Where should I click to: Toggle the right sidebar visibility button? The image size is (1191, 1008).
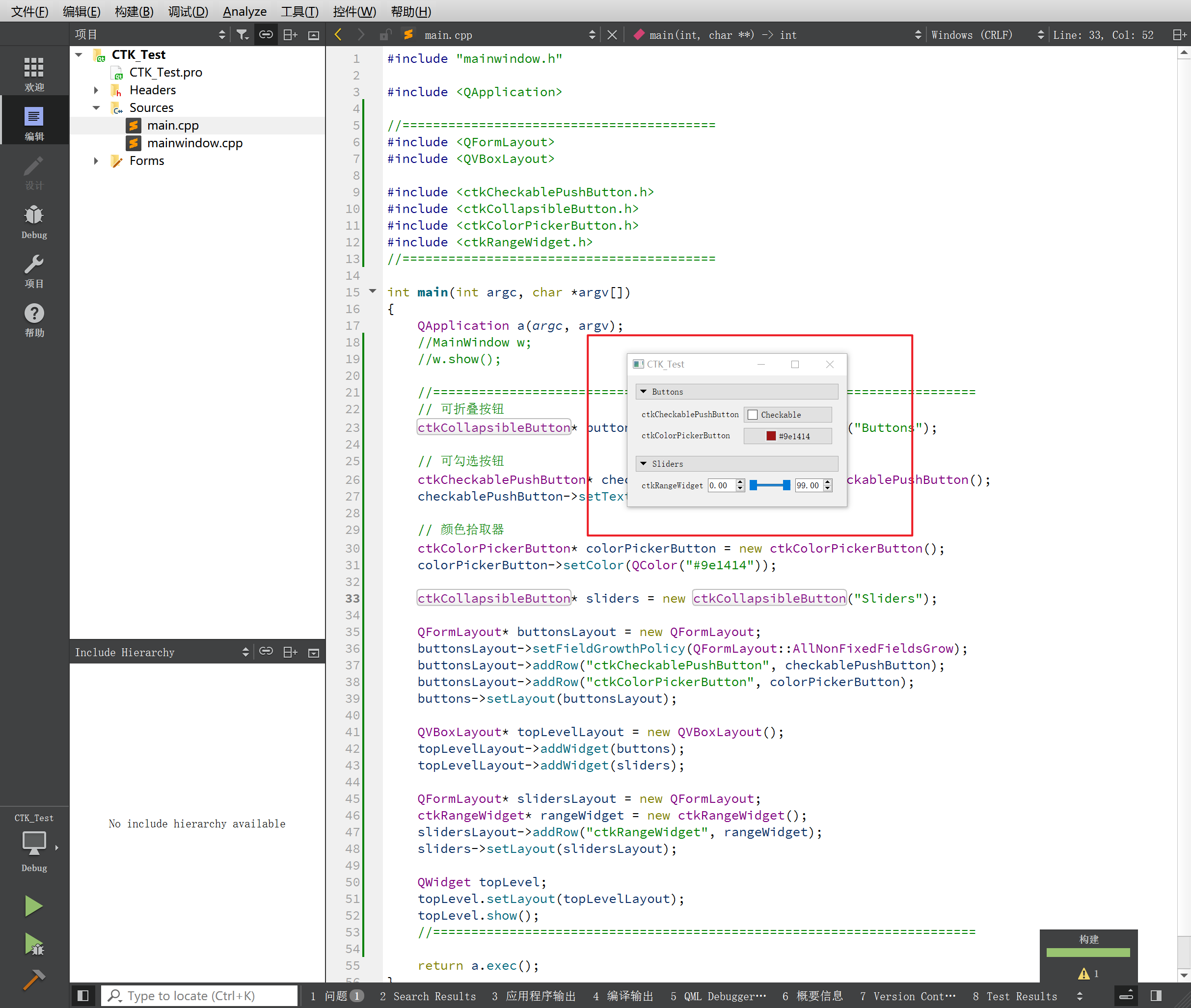coord(1156,996)
